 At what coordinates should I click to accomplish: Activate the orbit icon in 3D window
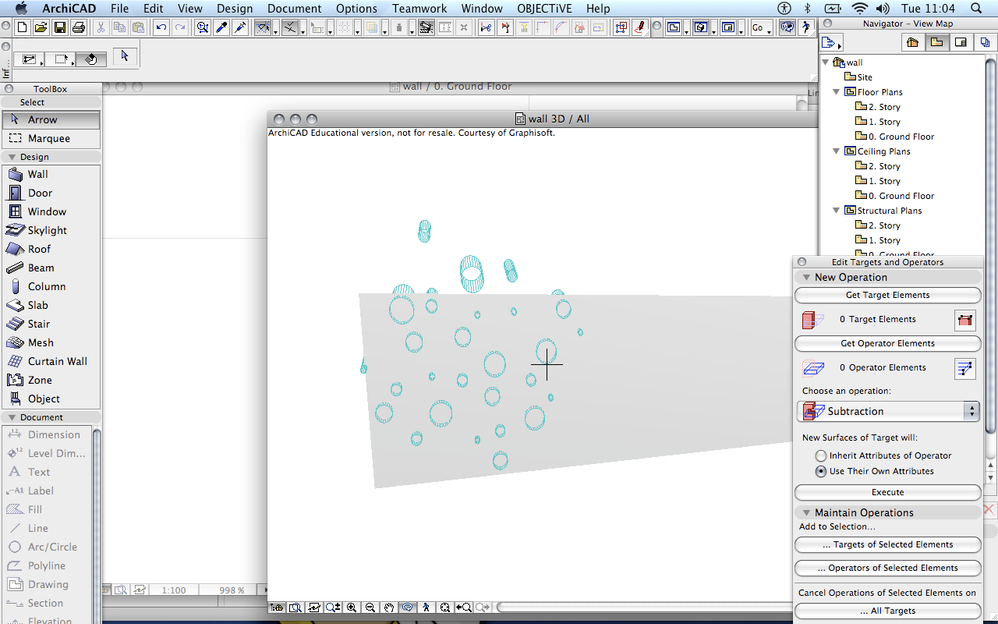click(407, 607)
